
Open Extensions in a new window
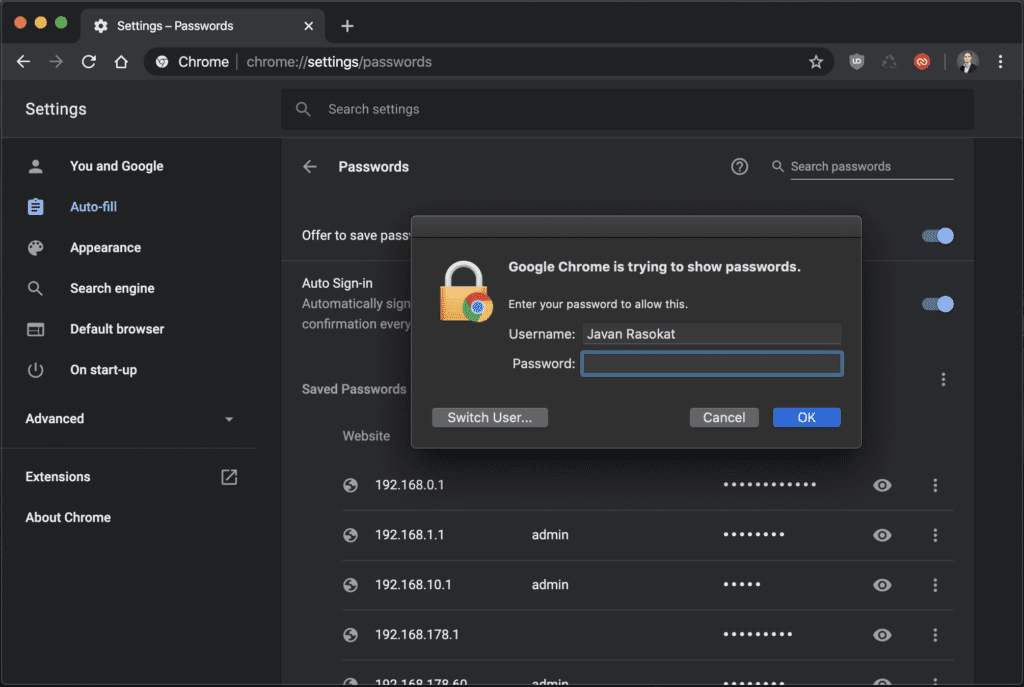(x=229, y=477)
